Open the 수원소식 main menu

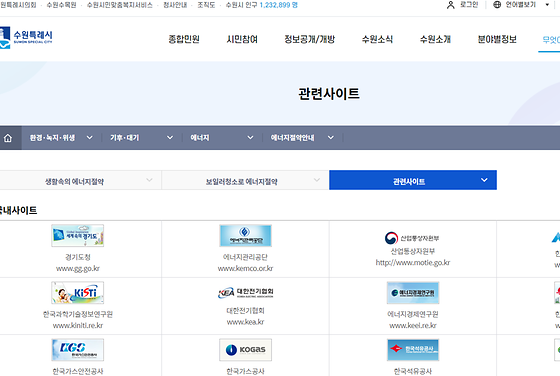[x=377, y=39]
